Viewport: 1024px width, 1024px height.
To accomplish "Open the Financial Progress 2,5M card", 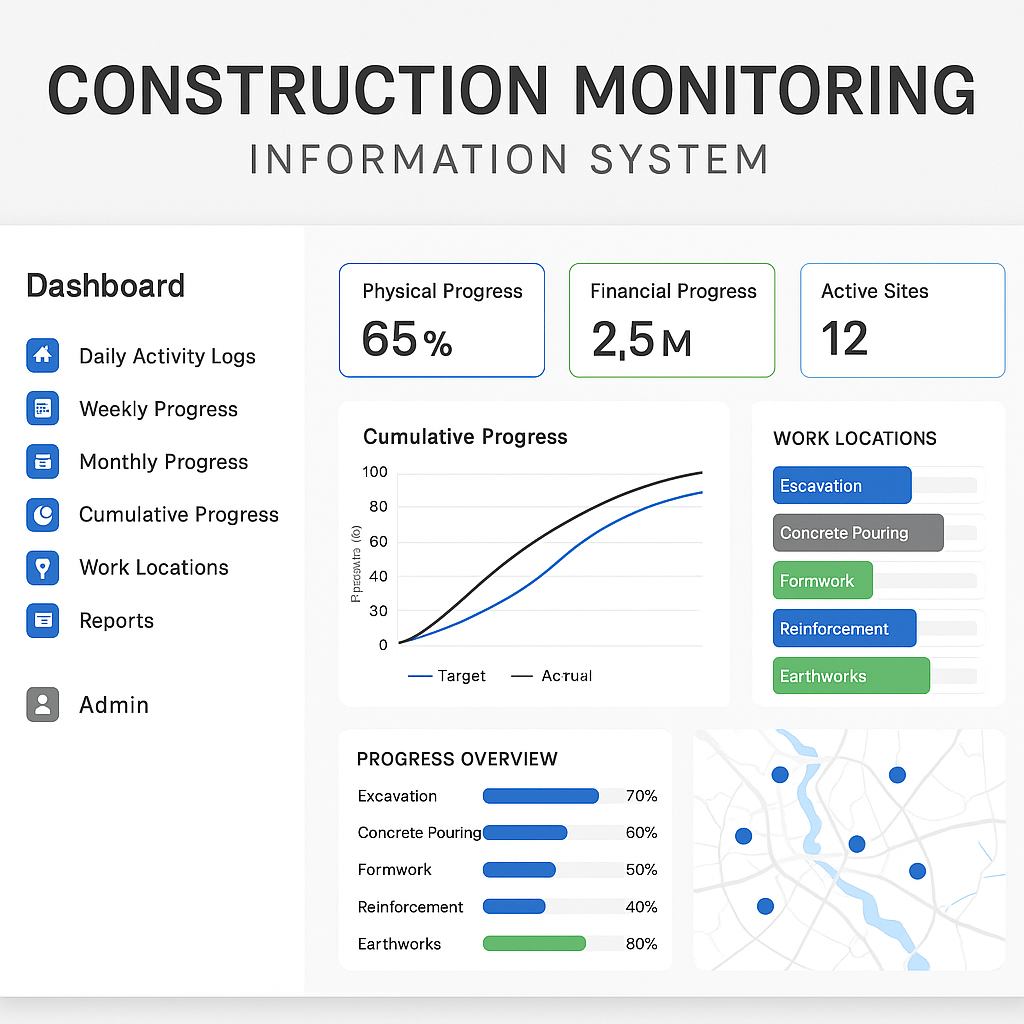I will tap(671, 320).
